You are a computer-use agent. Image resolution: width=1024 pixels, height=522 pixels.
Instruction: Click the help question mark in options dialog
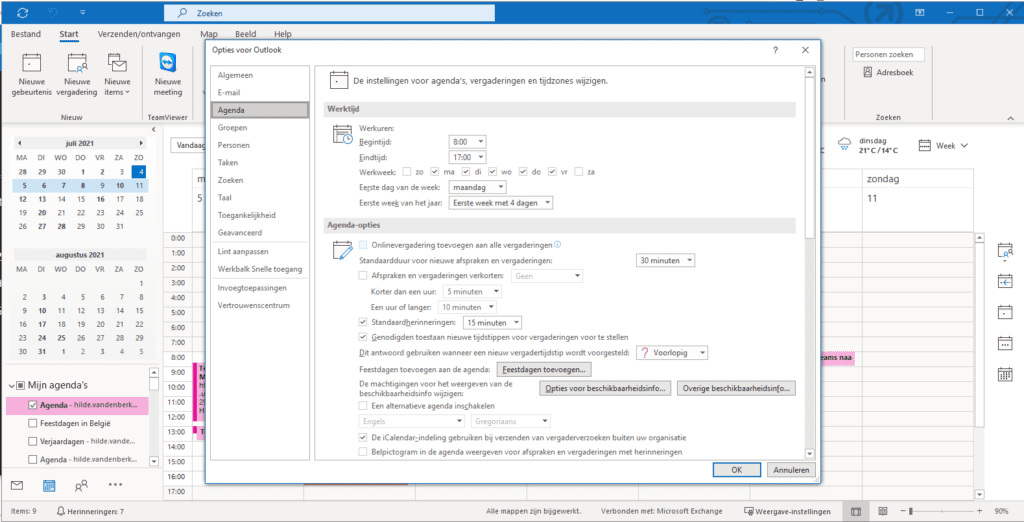(x=775, y=50)
